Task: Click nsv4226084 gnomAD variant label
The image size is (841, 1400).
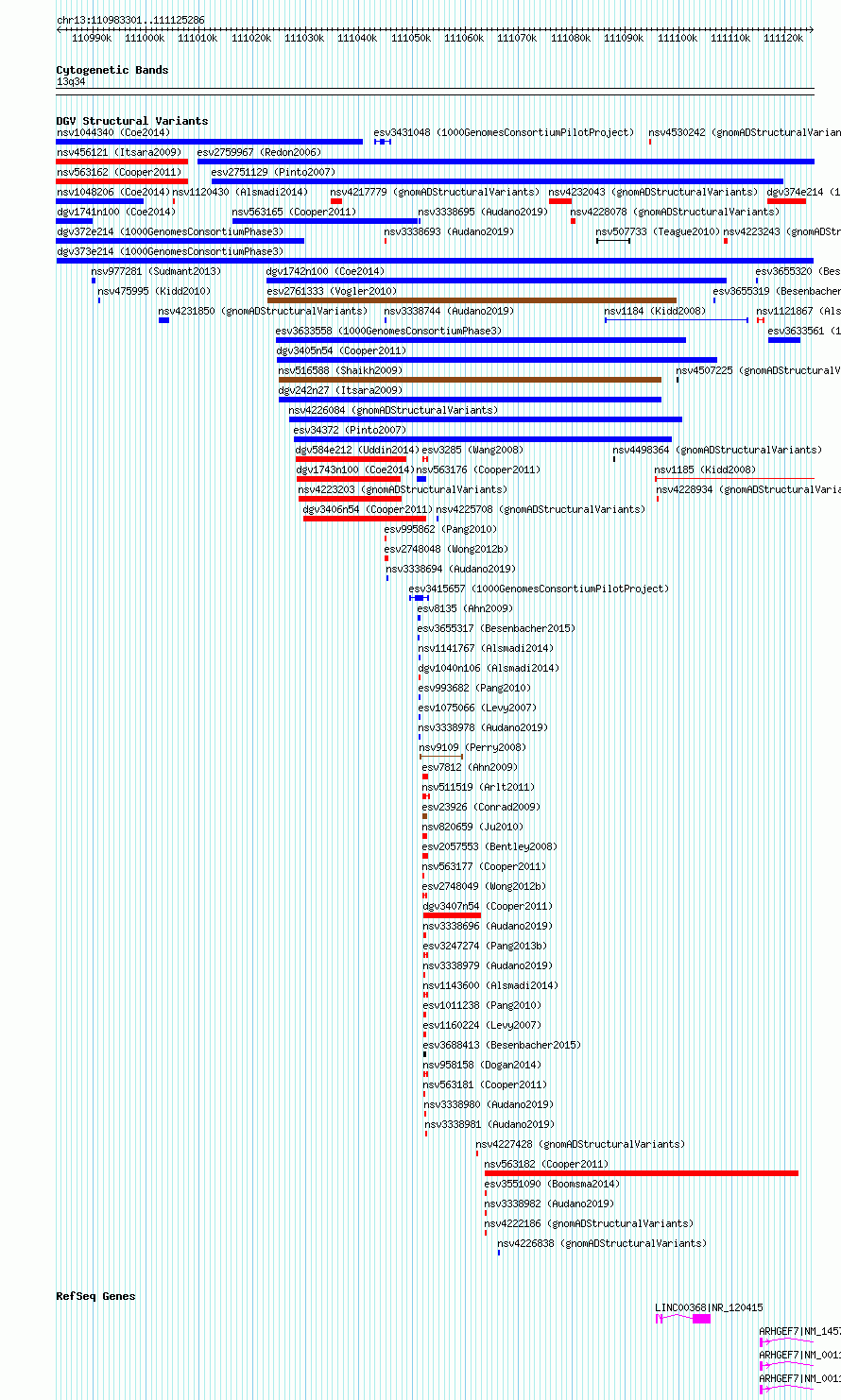Action: (393, 410)
